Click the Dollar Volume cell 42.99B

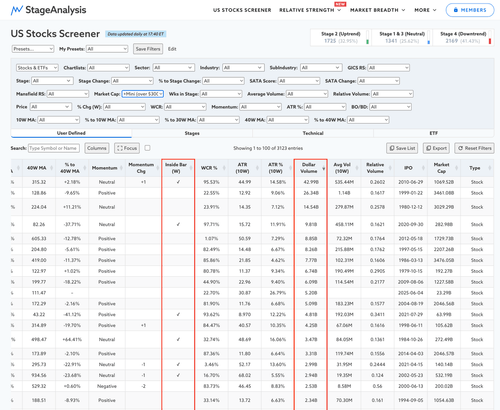[311, 182]
